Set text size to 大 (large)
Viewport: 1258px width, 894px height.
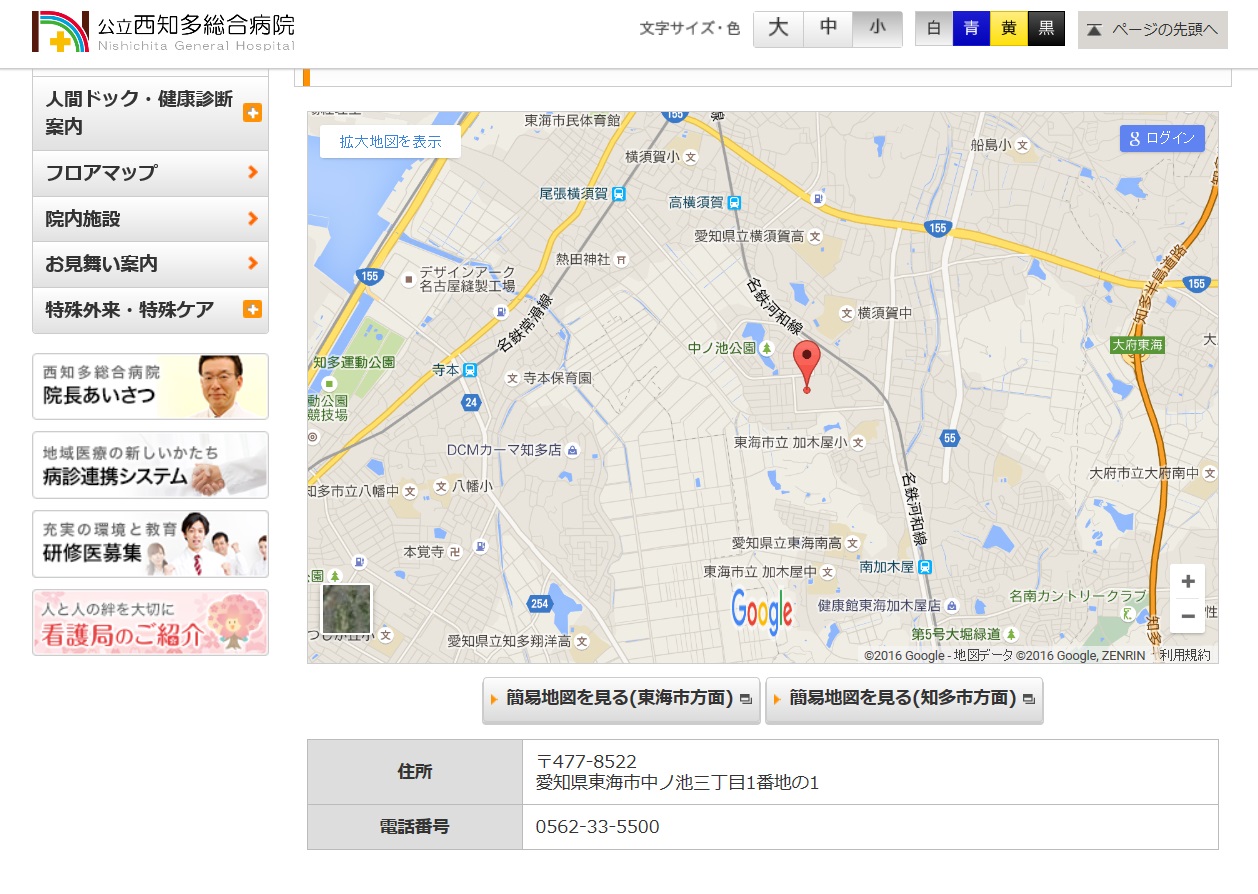[x=778, y=29]
